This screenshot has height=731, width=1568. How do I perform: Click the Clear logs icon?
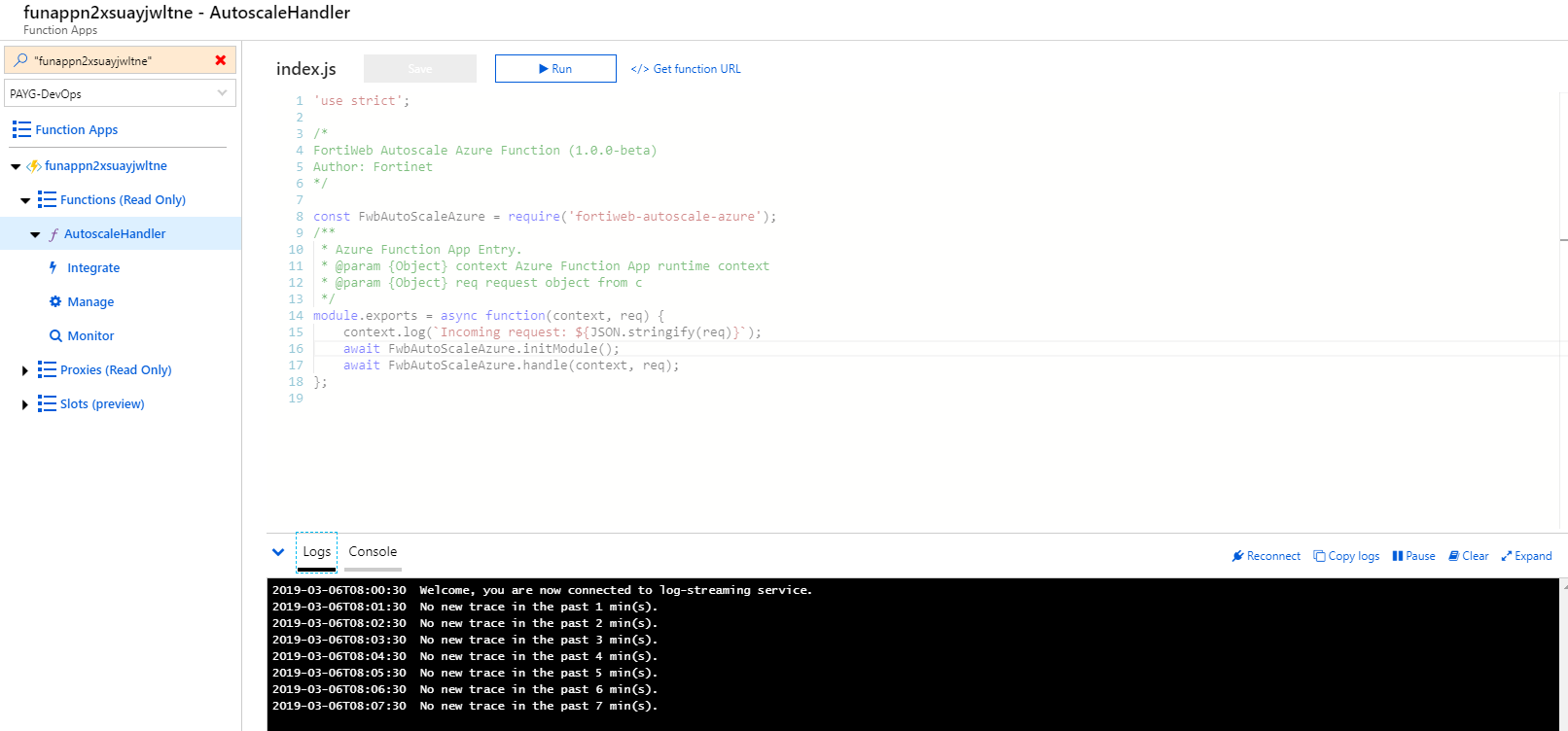(1453, 556)
